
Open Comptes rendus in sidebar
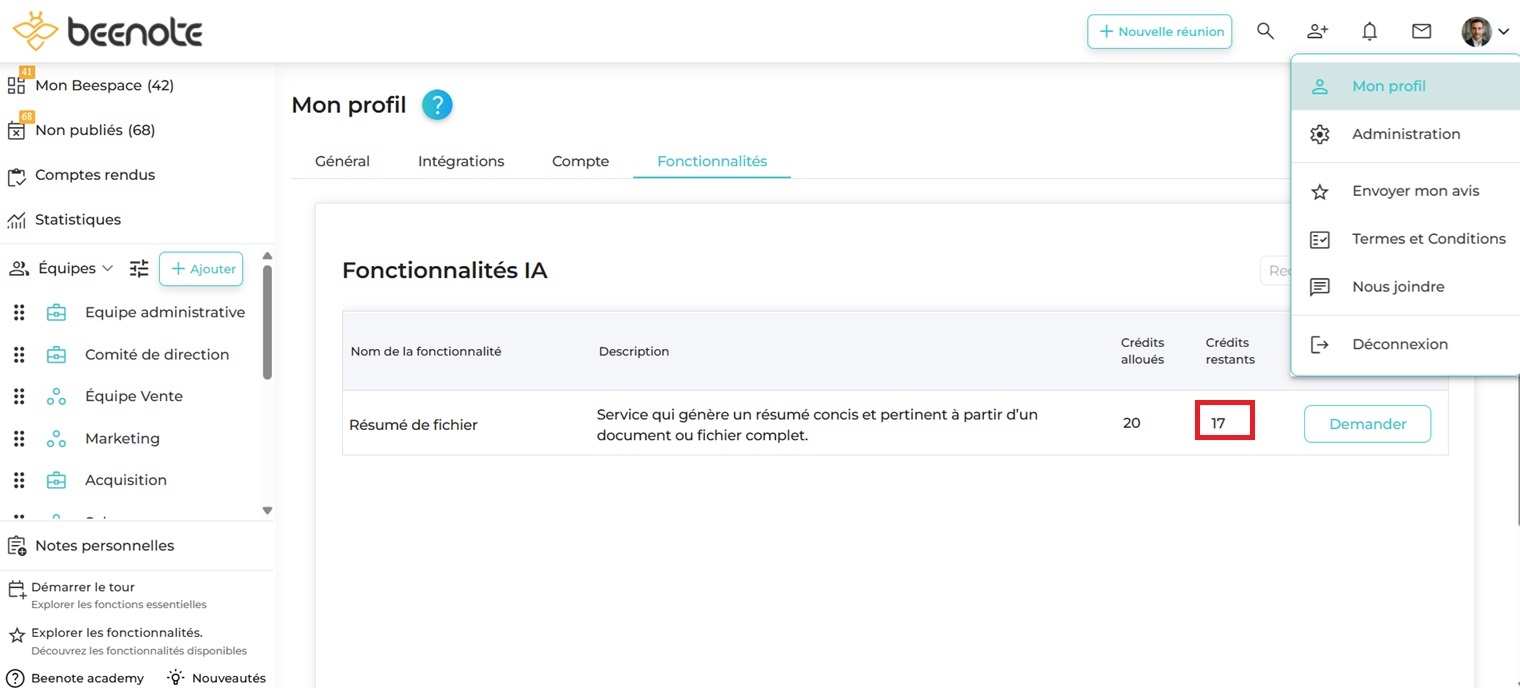94,175
